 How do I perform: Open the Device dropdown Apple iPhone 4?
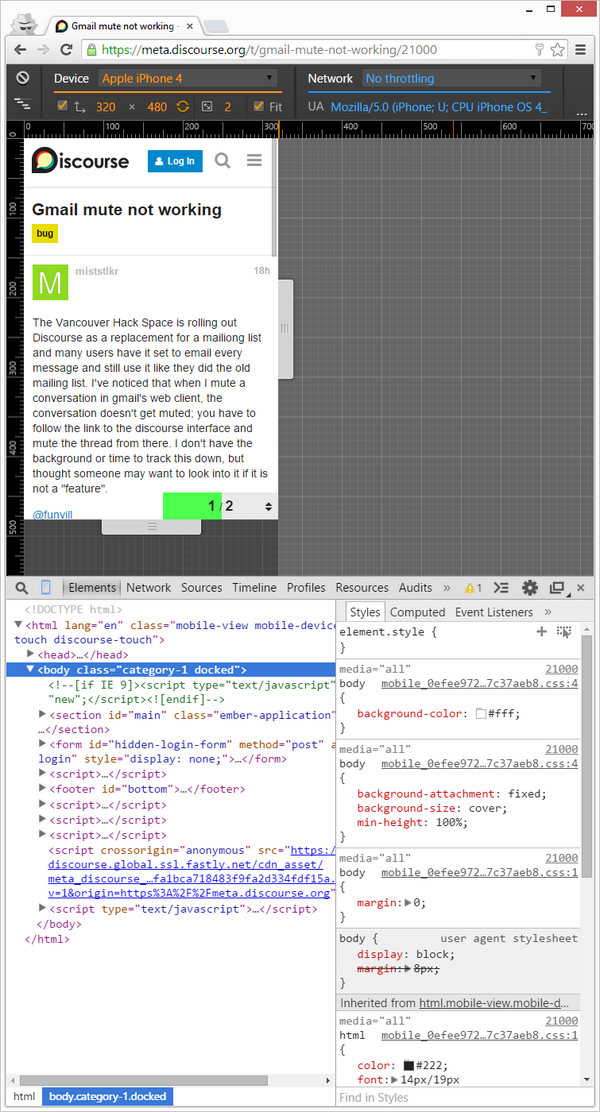pos(187,78)
